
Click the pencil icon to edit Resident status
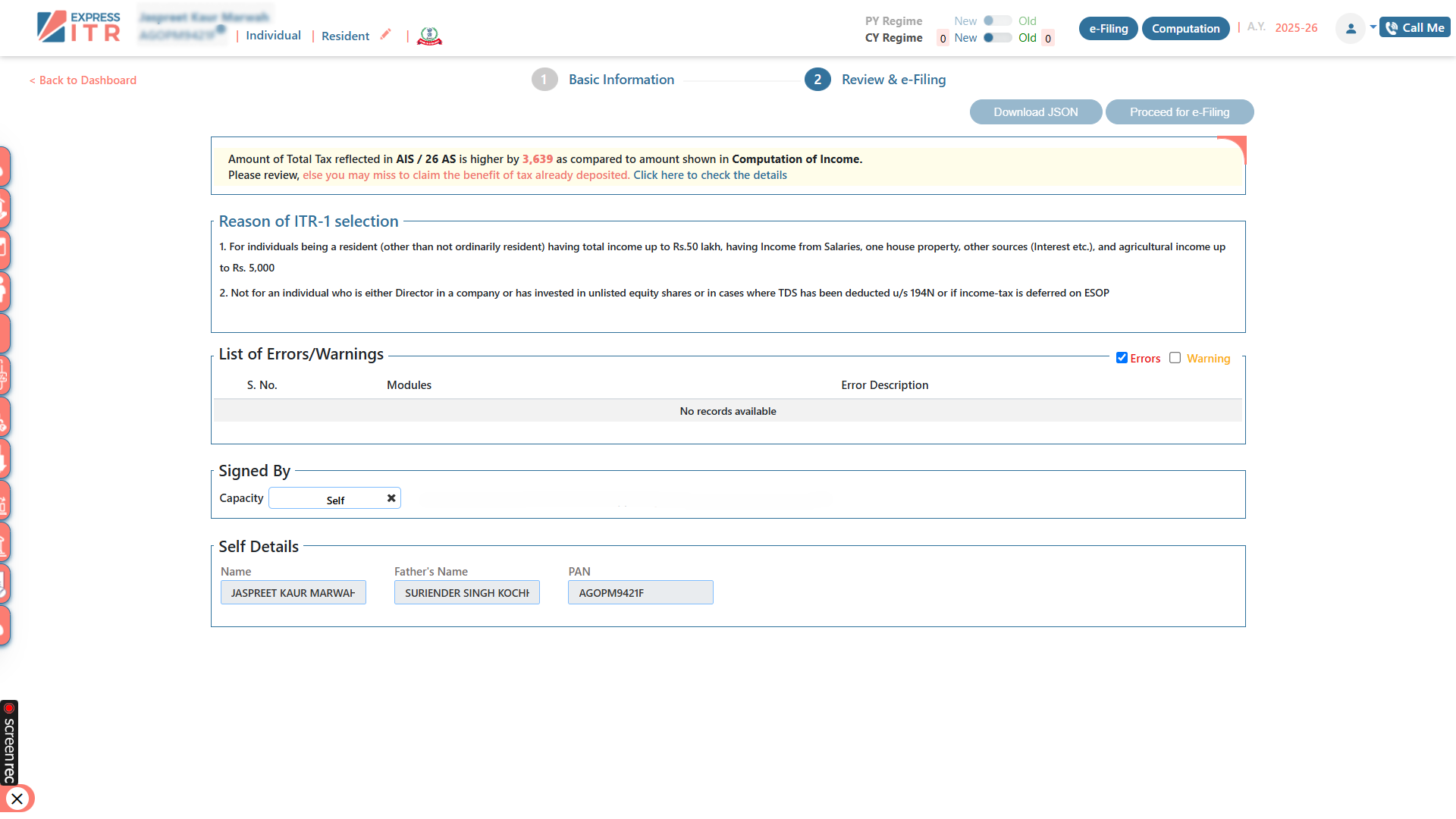pyautogui.click(x=387, y=34)
